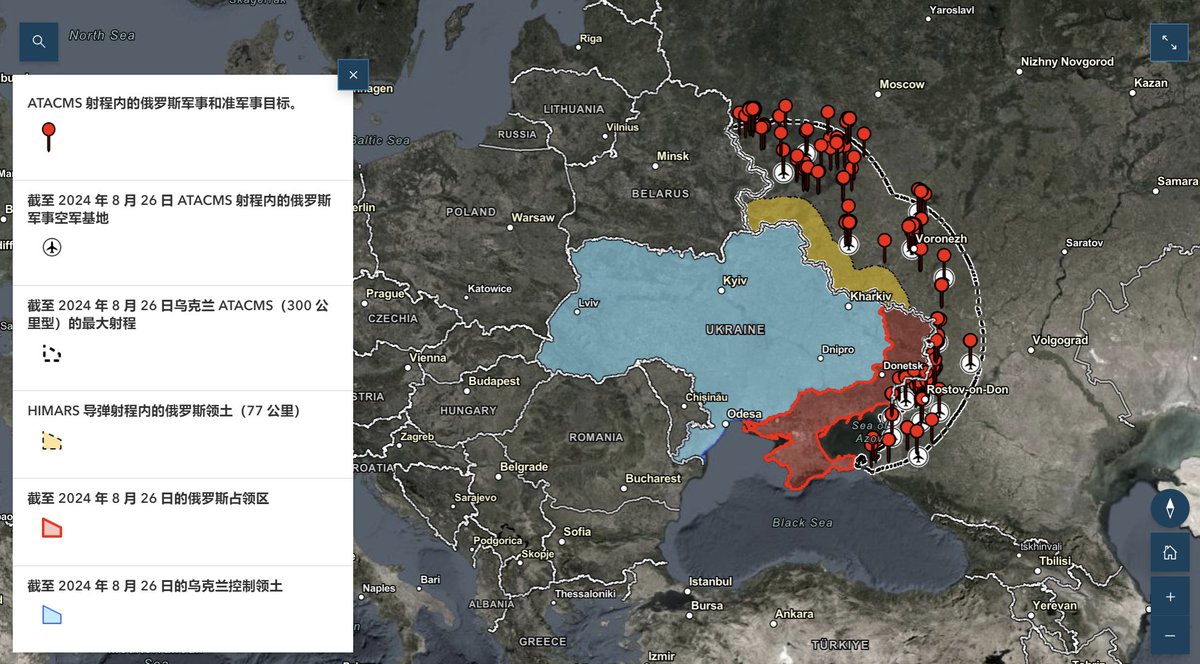Zoom out of the map

(1169, 635)
